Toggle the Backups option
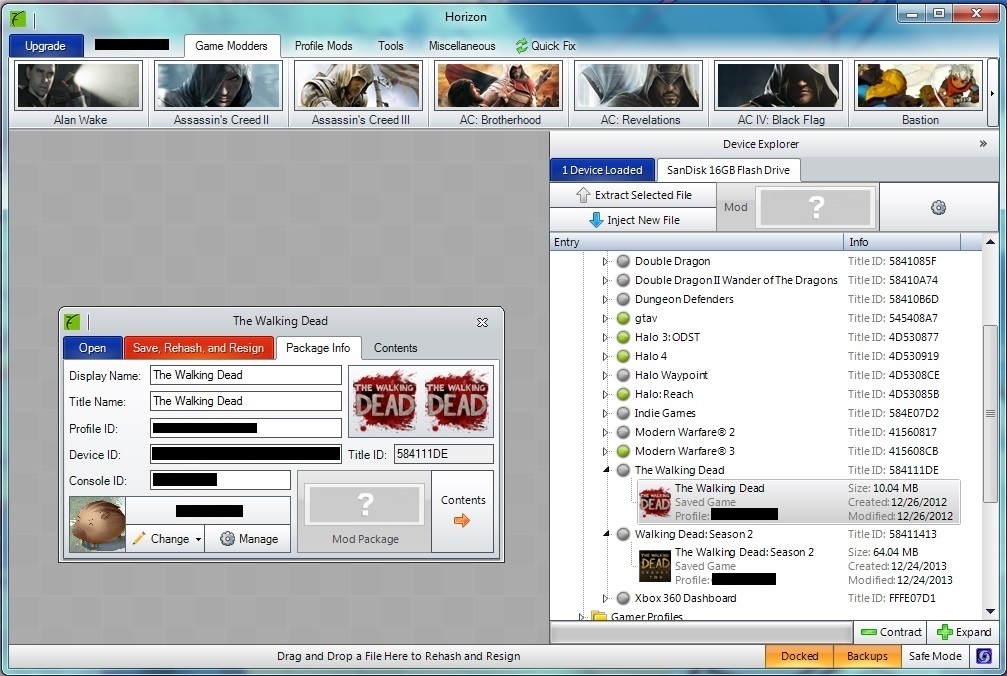This screenshot has height=676, width=1007. [x=867, y=656]
